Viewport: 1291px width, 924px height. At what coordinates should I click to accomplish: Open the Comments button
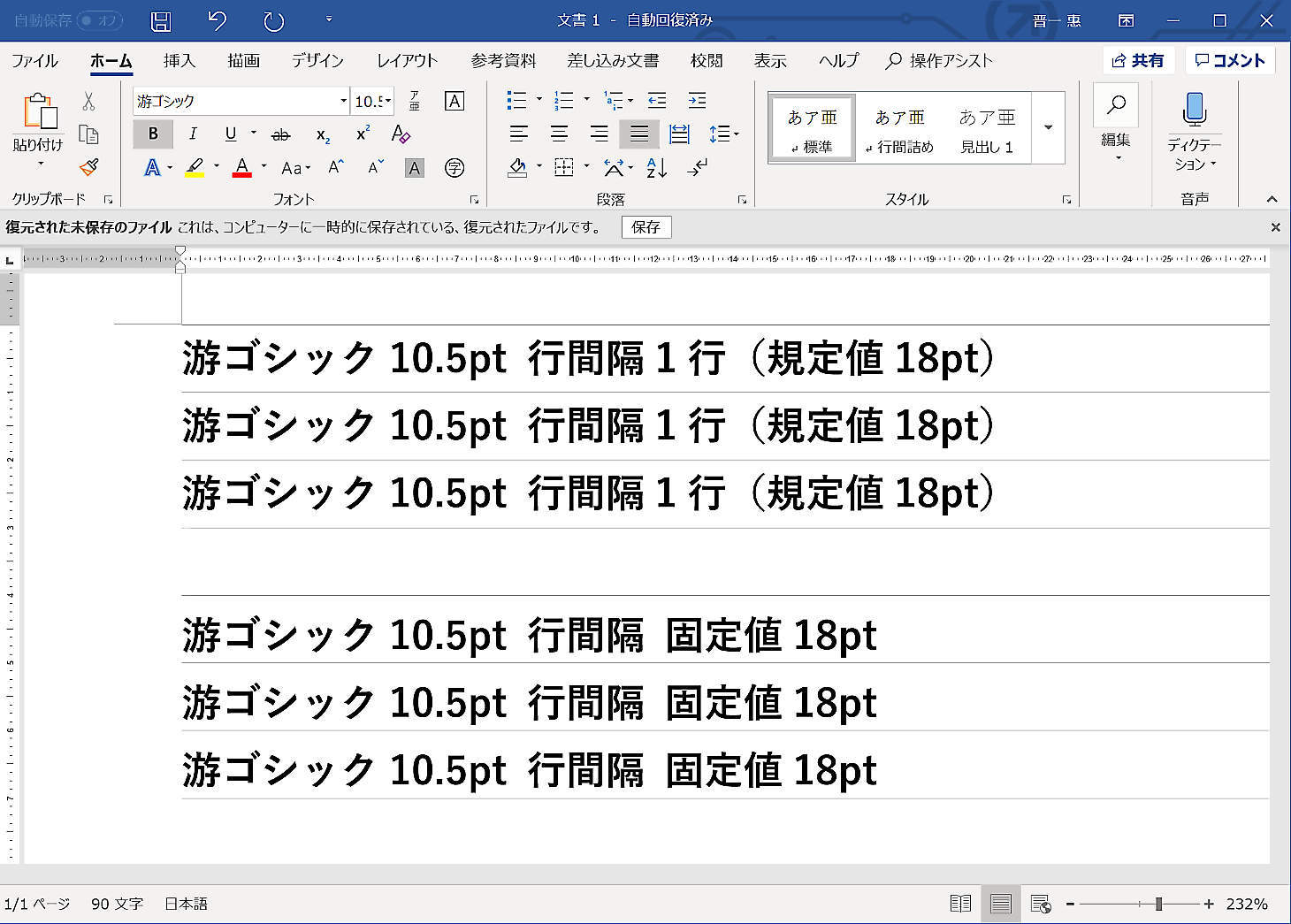1230,60
